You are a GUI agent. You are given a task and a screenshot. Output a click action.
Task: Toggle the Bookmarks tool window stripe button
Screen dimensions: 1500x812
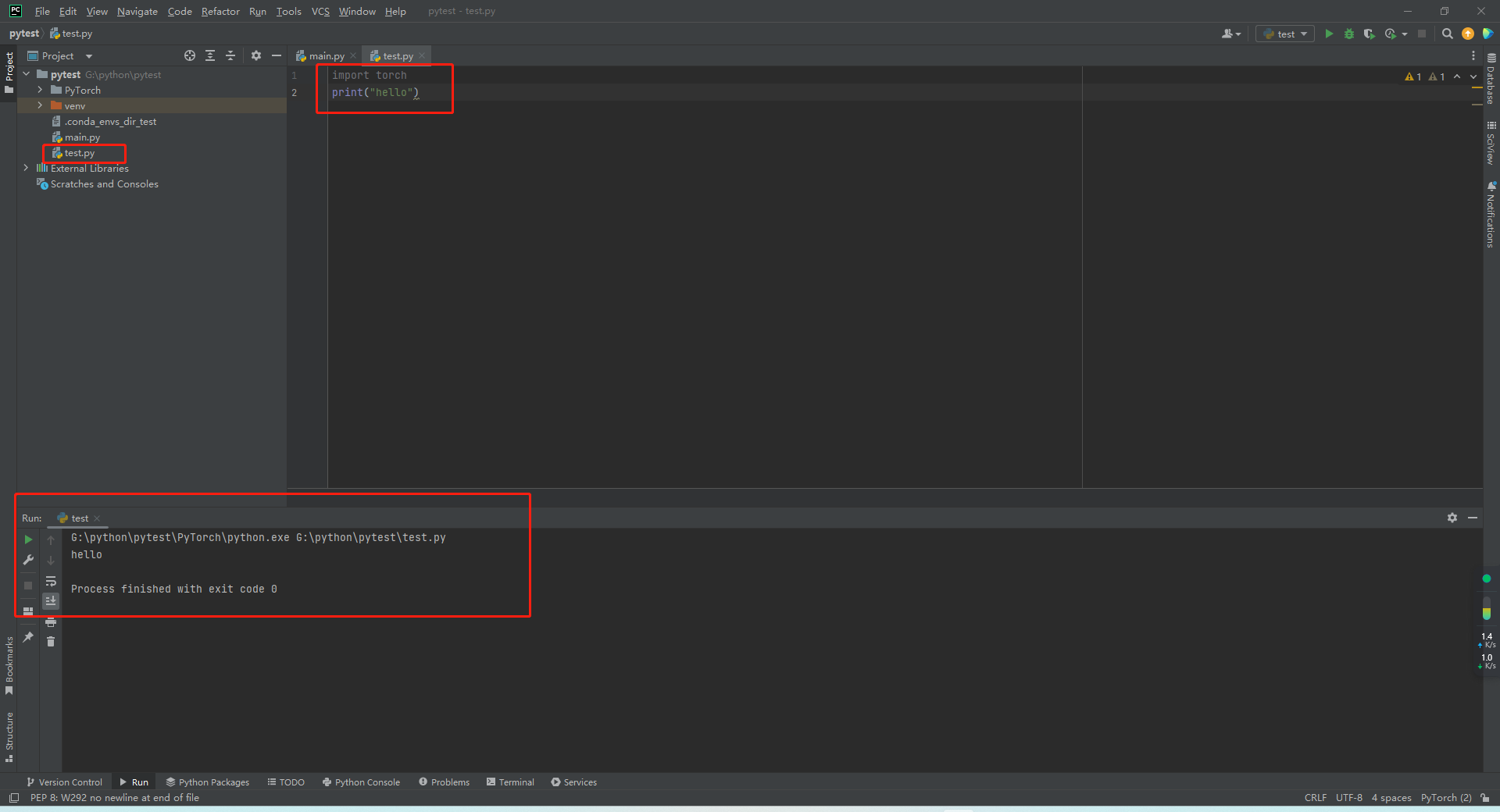coord(9,666)
